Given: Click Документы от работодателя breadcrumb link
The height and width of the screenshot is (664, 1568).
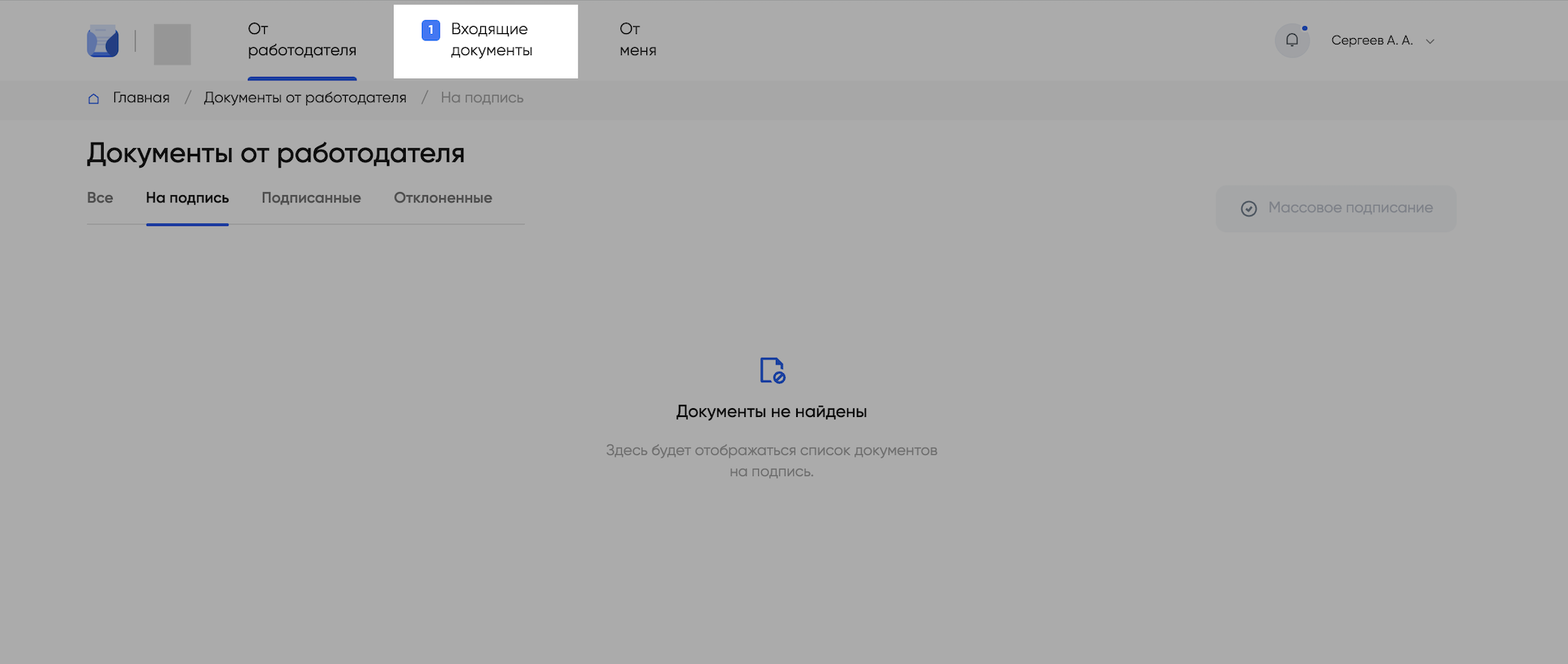Looking at the screenshot, I should pyautogui.click(x=305, y=98).
